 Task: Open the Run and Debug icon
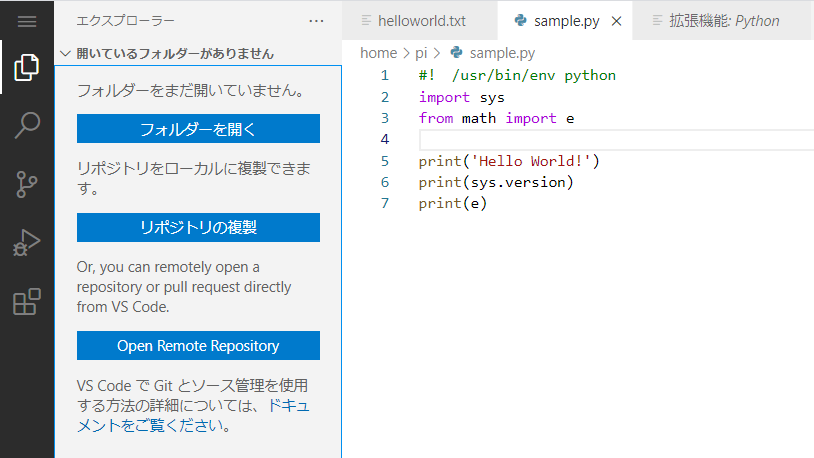[26, 243]
